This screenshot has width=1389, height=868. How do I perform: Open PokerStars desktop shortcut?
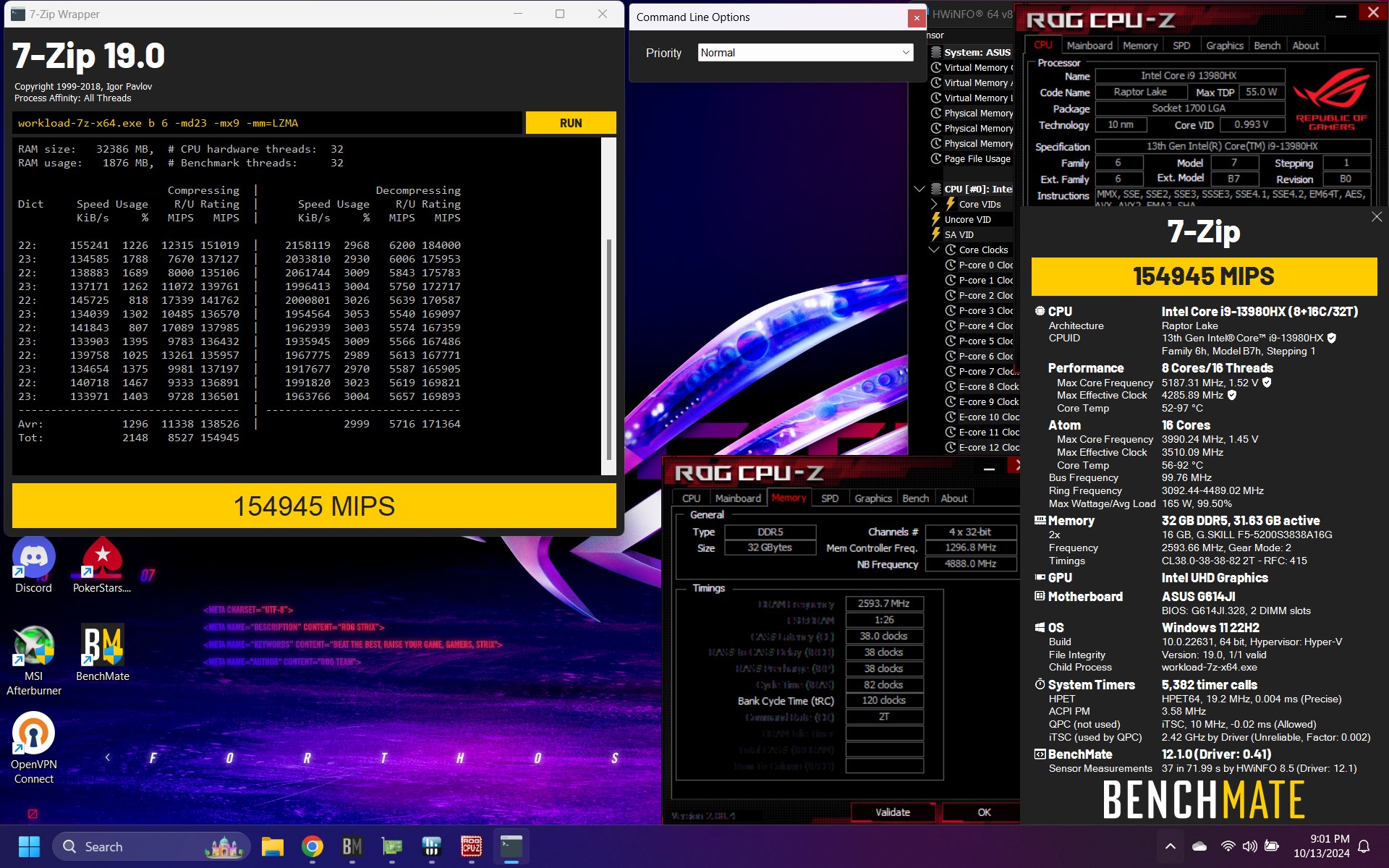point(102,565)
